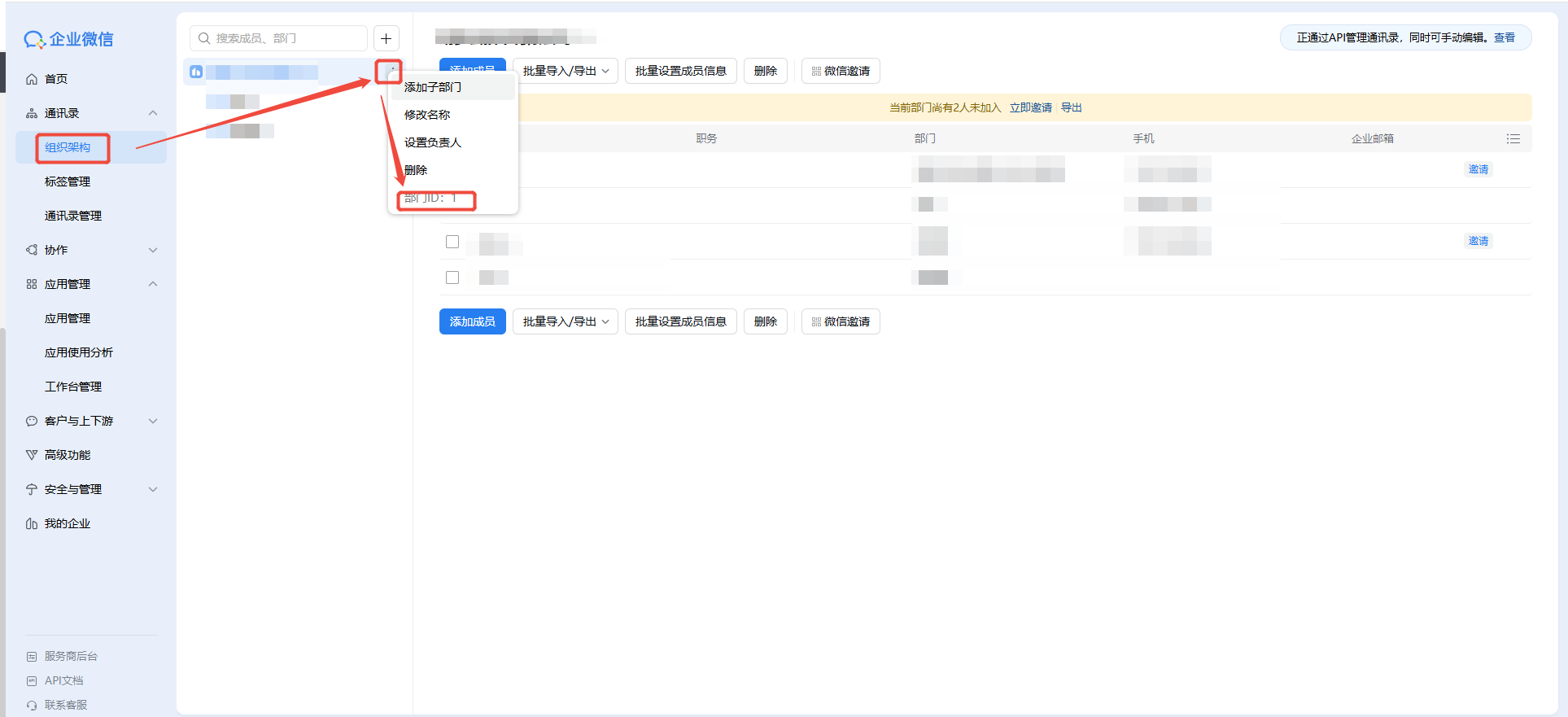Click the plus icon beside search box

tap(387, 38)
